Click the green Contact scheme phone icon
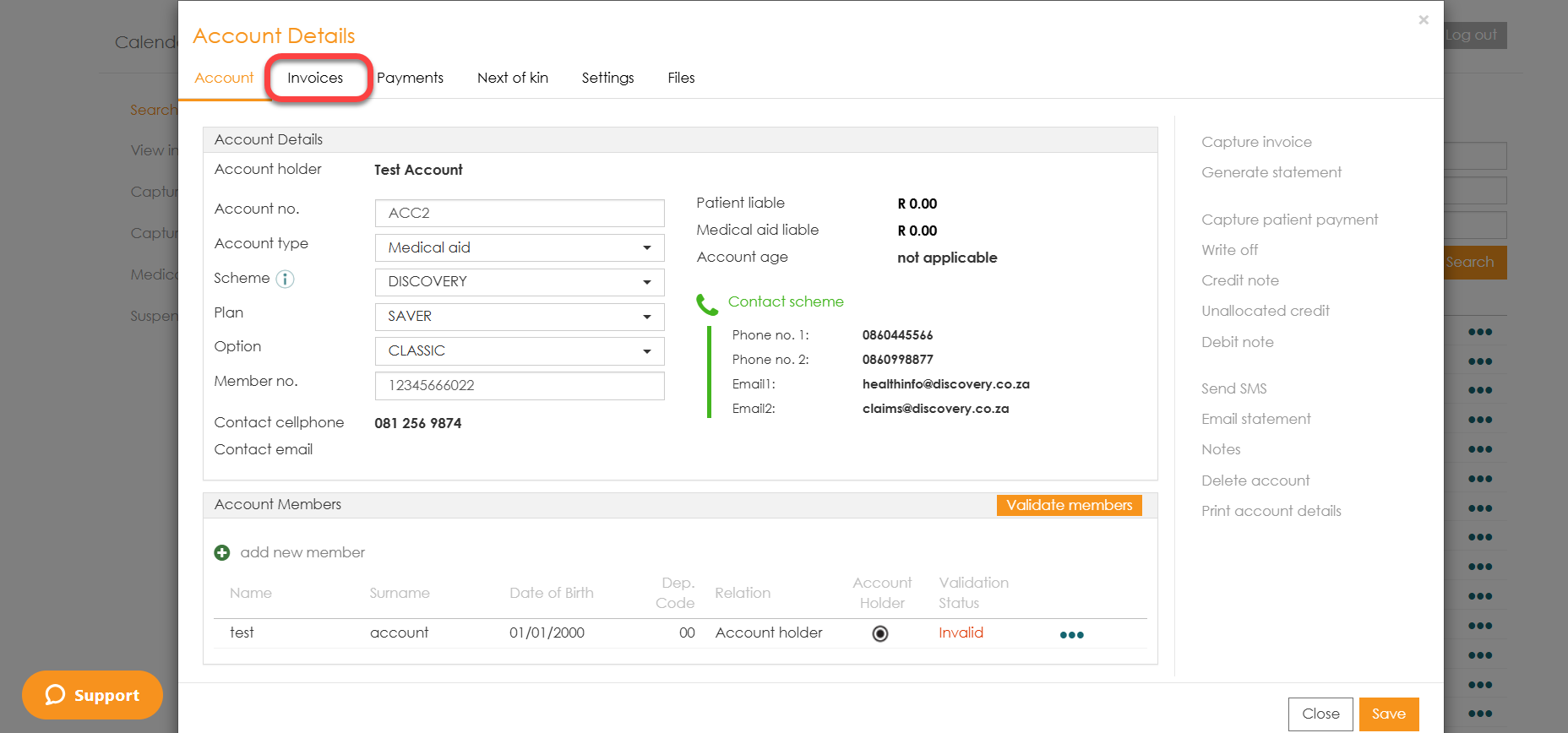Image resolution: width=1568 pixels, height=733 pixels. 706,304
